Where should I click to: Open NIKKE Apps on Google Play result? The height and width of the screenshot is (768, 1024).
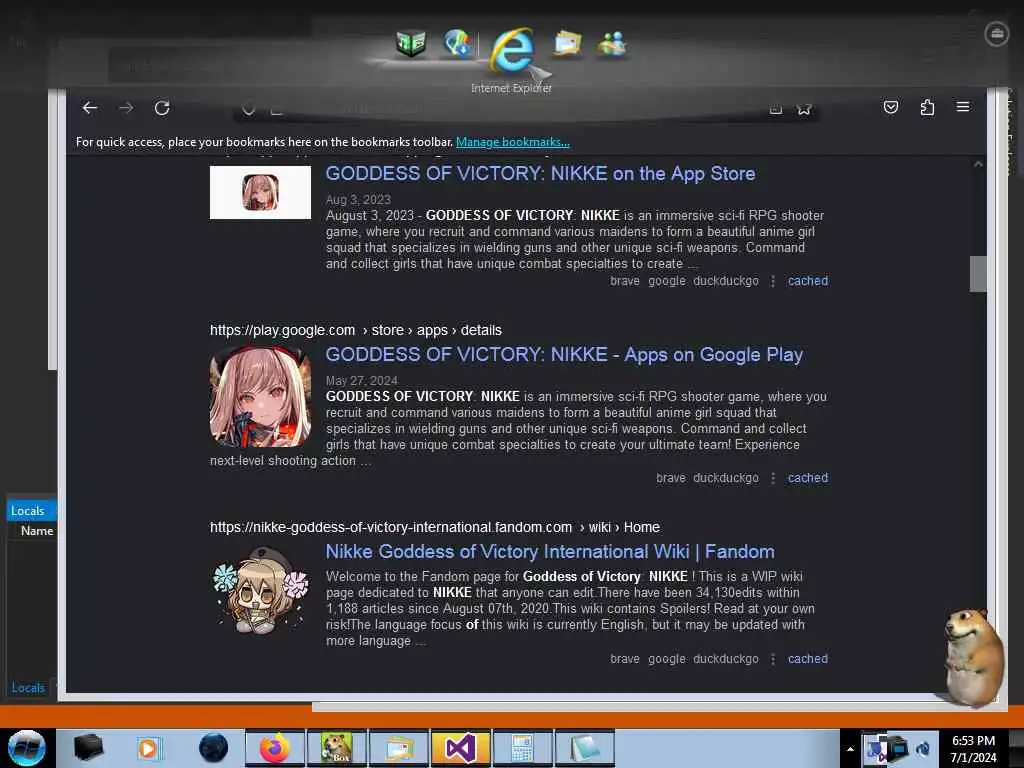pos(564,355)
